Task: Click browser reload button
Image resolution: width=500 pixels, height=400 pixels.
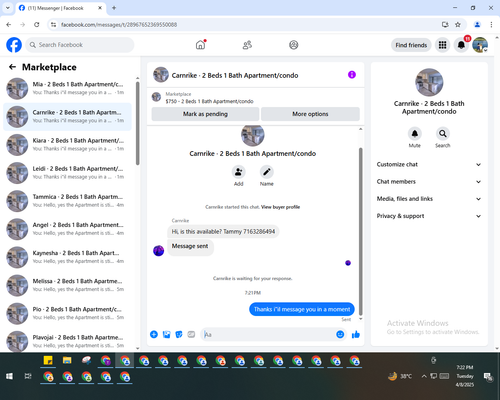Action: tap(37, 24)
